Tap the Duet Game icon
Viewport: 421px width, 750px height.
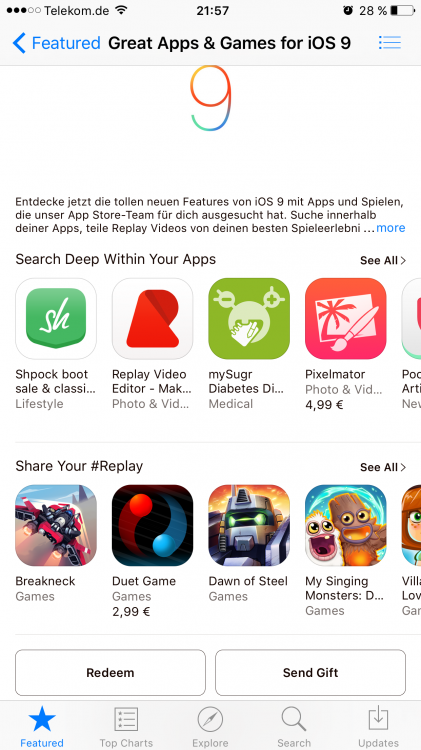point(153,525)
